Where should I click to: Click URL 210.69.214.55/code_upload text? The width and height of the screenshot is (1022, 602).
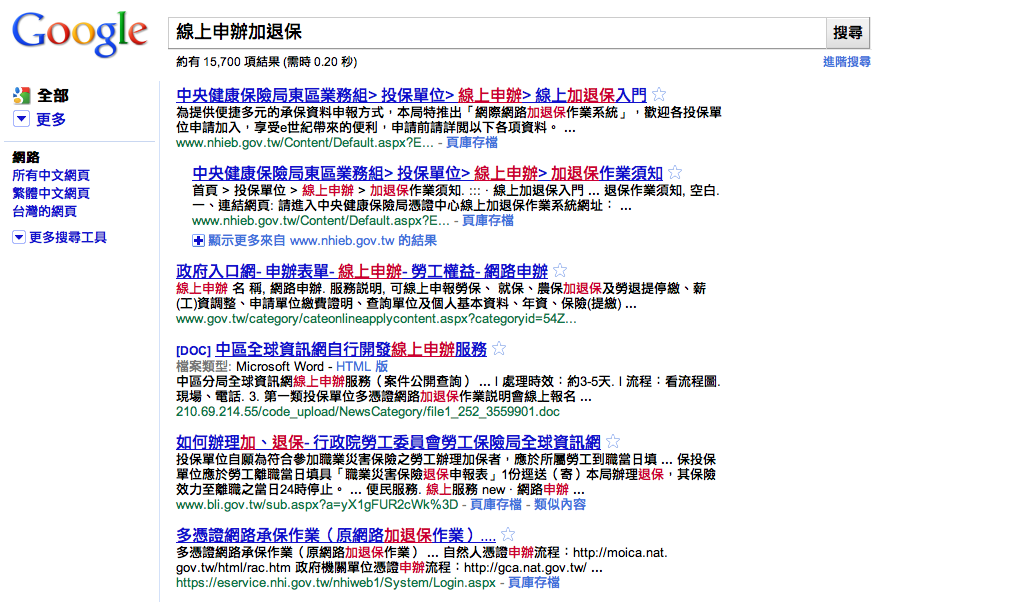368,412
